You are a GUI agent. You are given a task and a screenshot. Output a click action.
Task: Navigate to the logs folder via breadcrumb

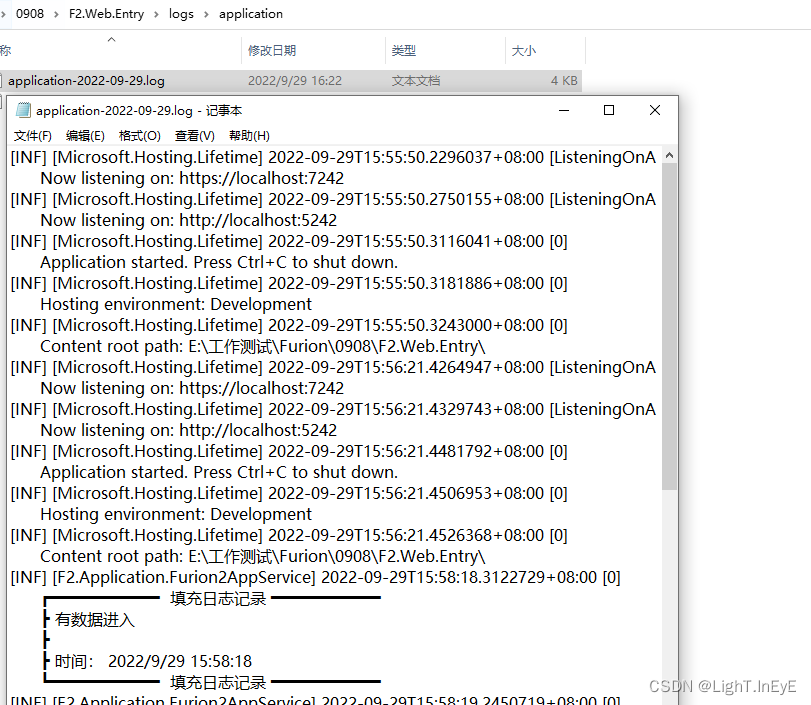[x=181, y=14]
